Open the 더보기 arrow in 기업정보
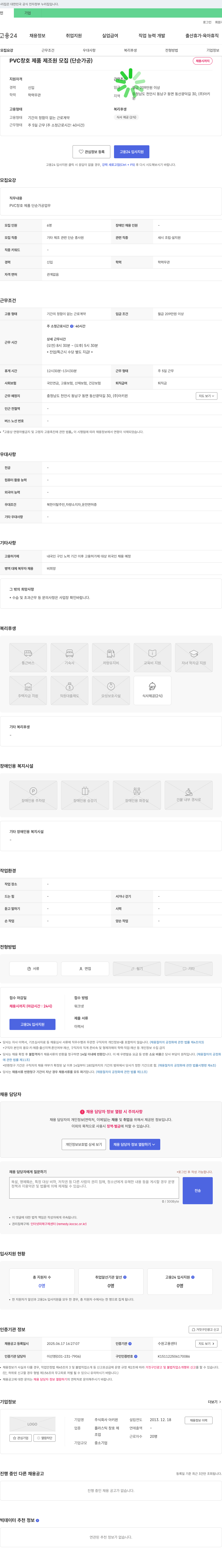 coord(214,1402)
